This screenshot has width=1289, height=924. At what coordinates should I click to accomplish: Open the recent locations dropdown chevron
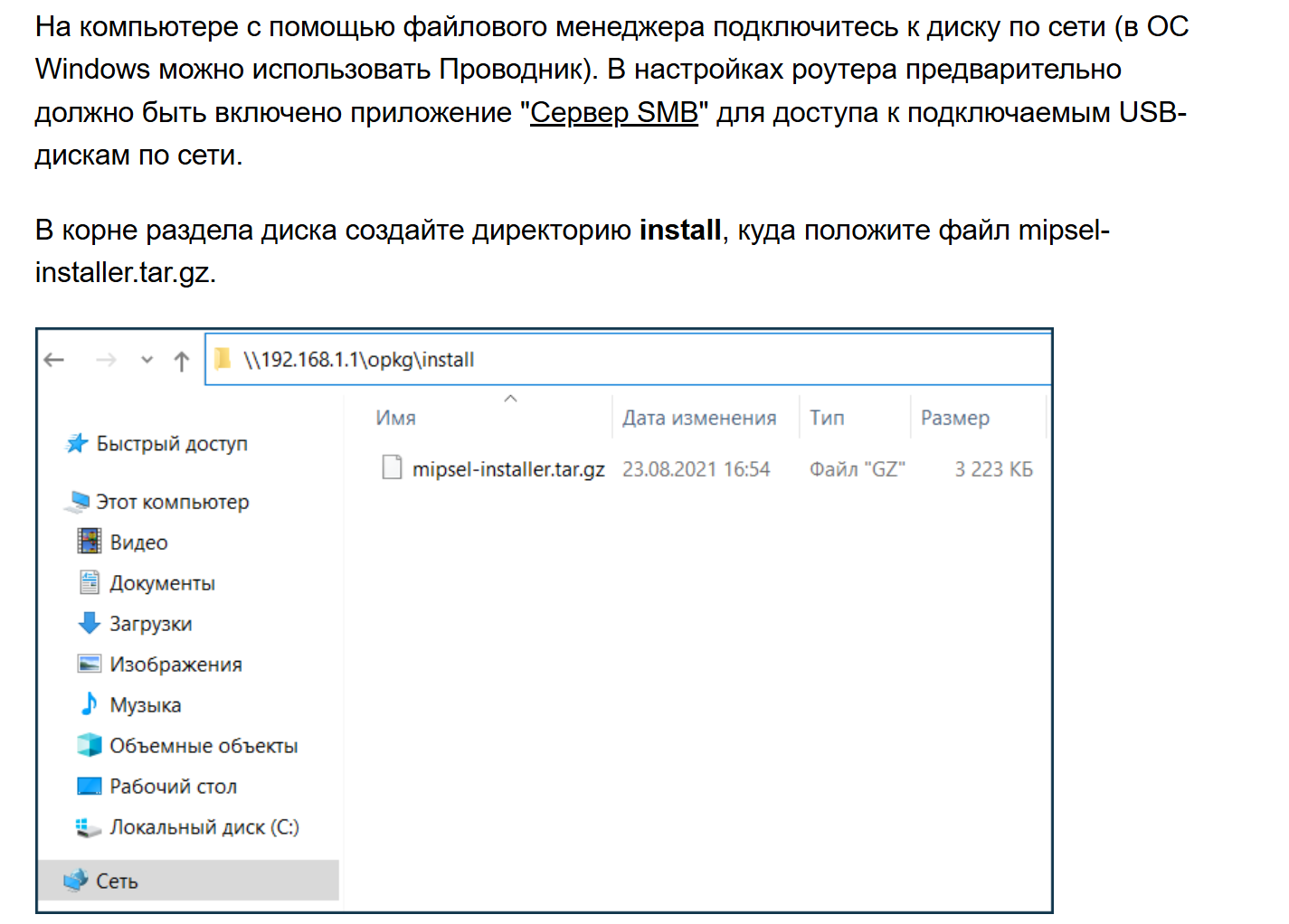tap(147, 361)
